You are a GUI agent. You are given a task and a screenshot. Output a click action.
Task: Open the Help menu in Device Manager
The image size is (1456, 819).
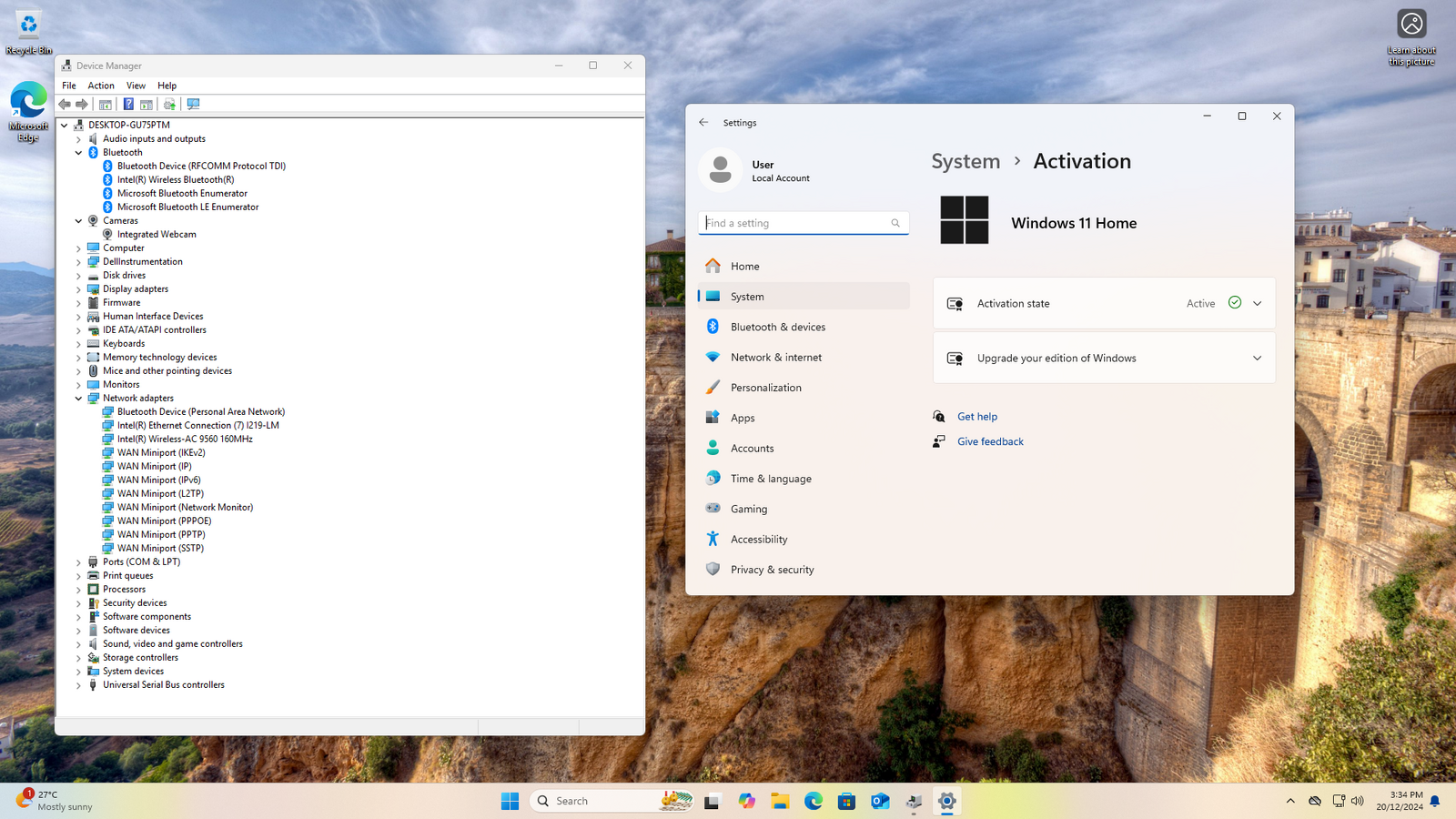pos(167,86)
